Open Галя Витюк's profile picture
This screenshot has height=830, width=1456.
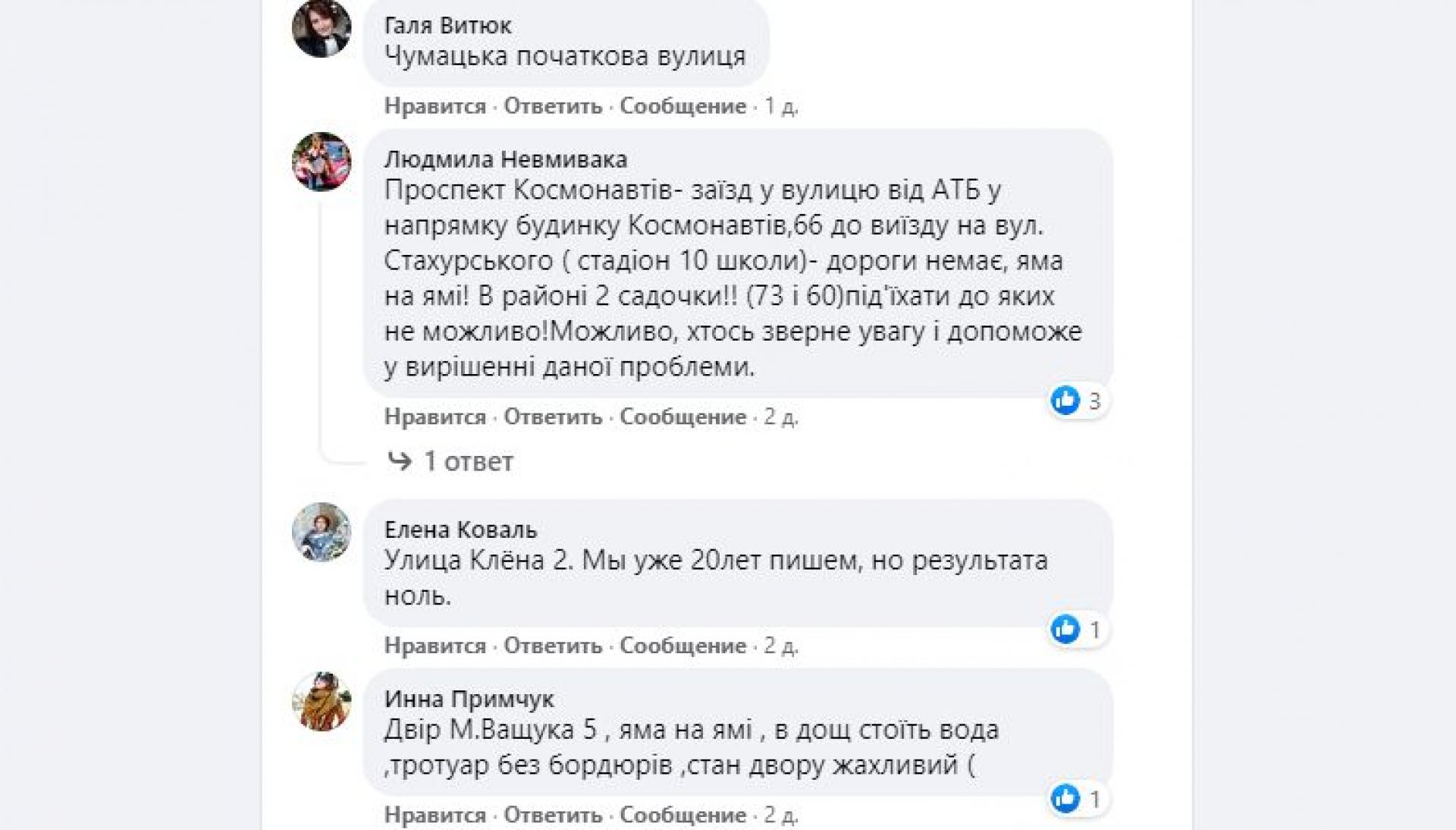pyautogui.click(x=322, y=28)
